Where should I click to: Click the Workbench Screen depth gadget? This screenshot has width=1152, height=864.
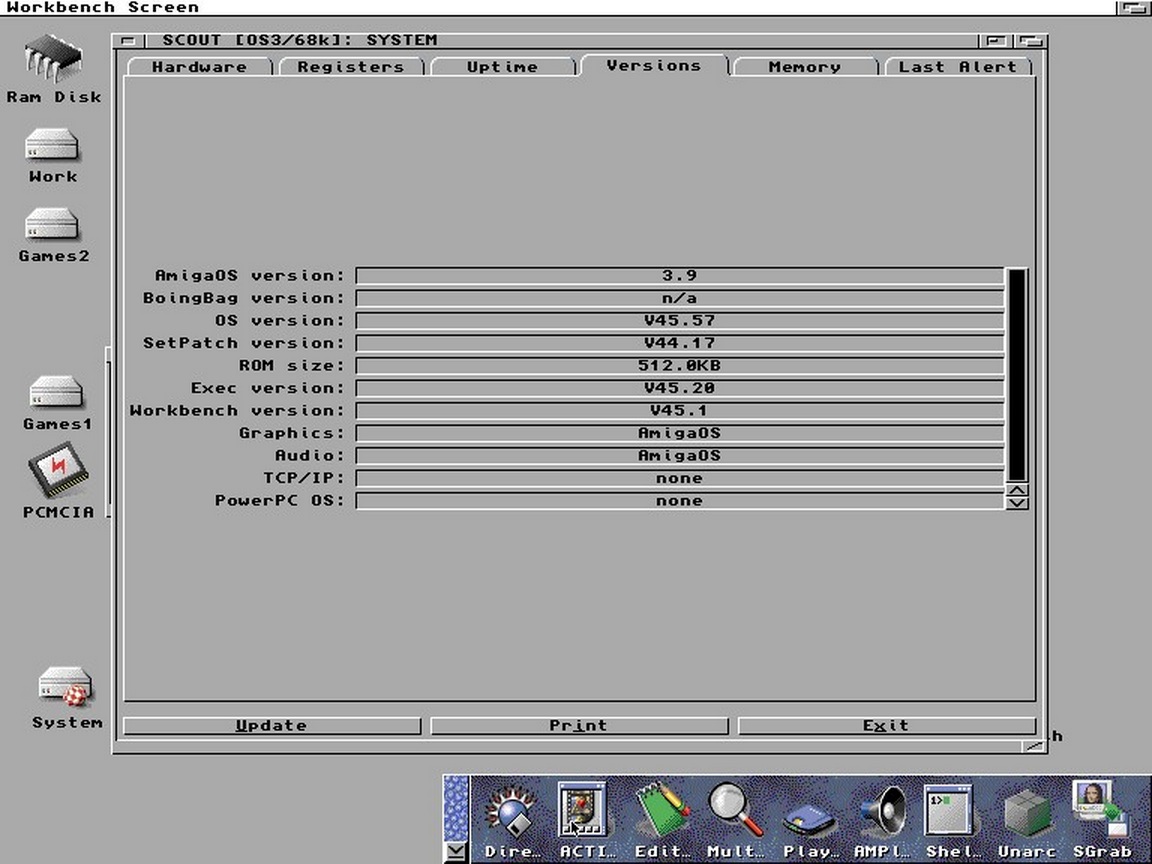tap(1133, 7)
